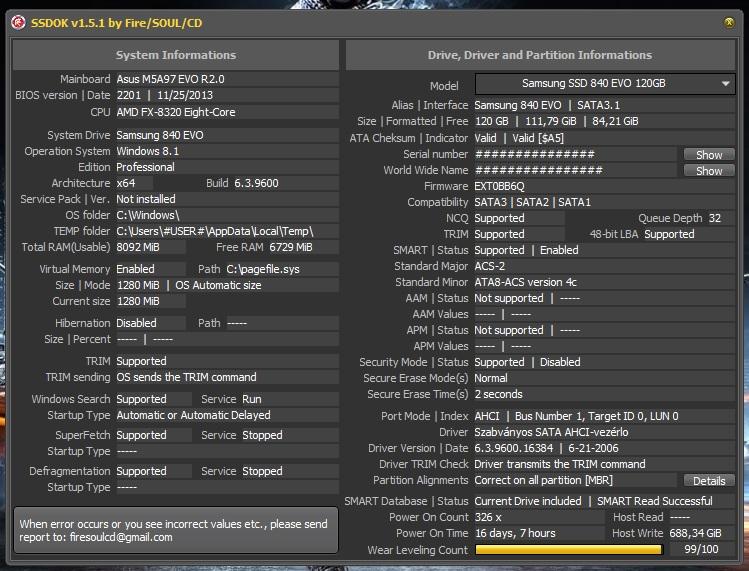This screenshot has height=571, width=749.
Task: Click Power On Time 16 days, 7 hours
Action: (515, 533)
